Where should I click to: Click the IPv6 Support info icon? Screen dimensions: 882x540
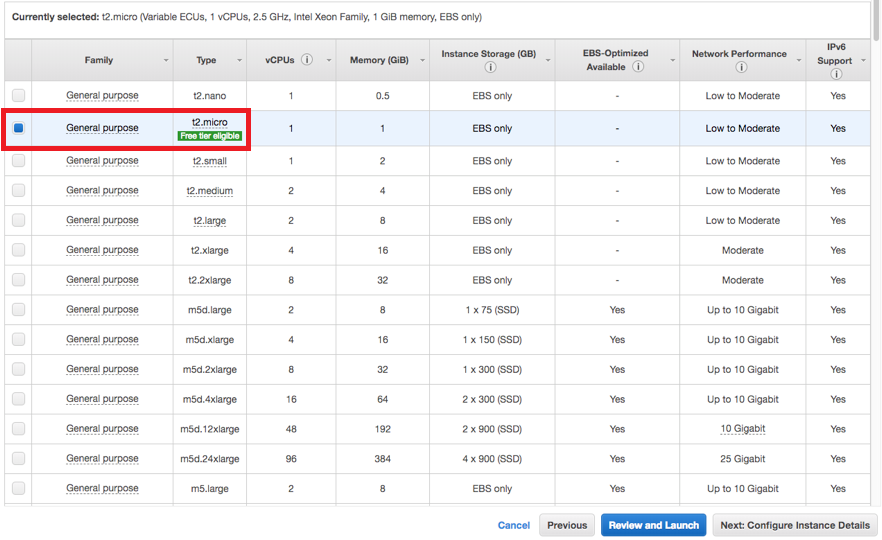coord(836,74)
